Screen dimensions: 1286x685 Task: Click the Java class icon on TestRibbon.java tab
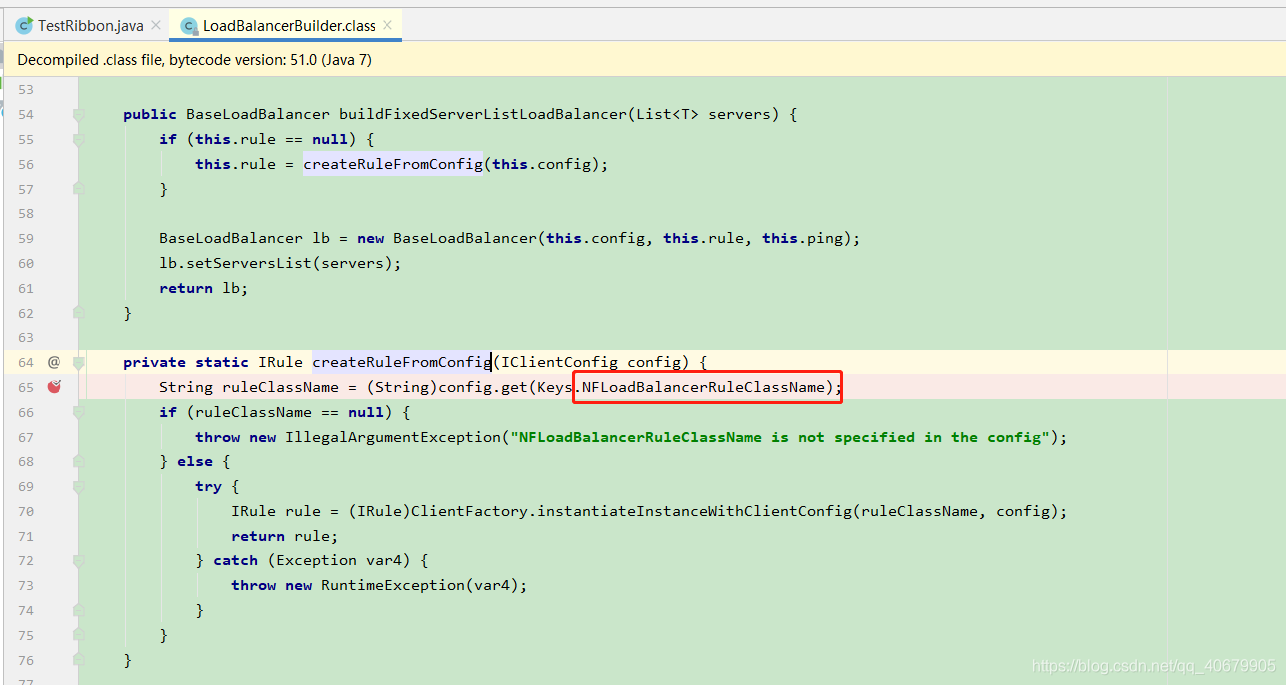[25, 25]
